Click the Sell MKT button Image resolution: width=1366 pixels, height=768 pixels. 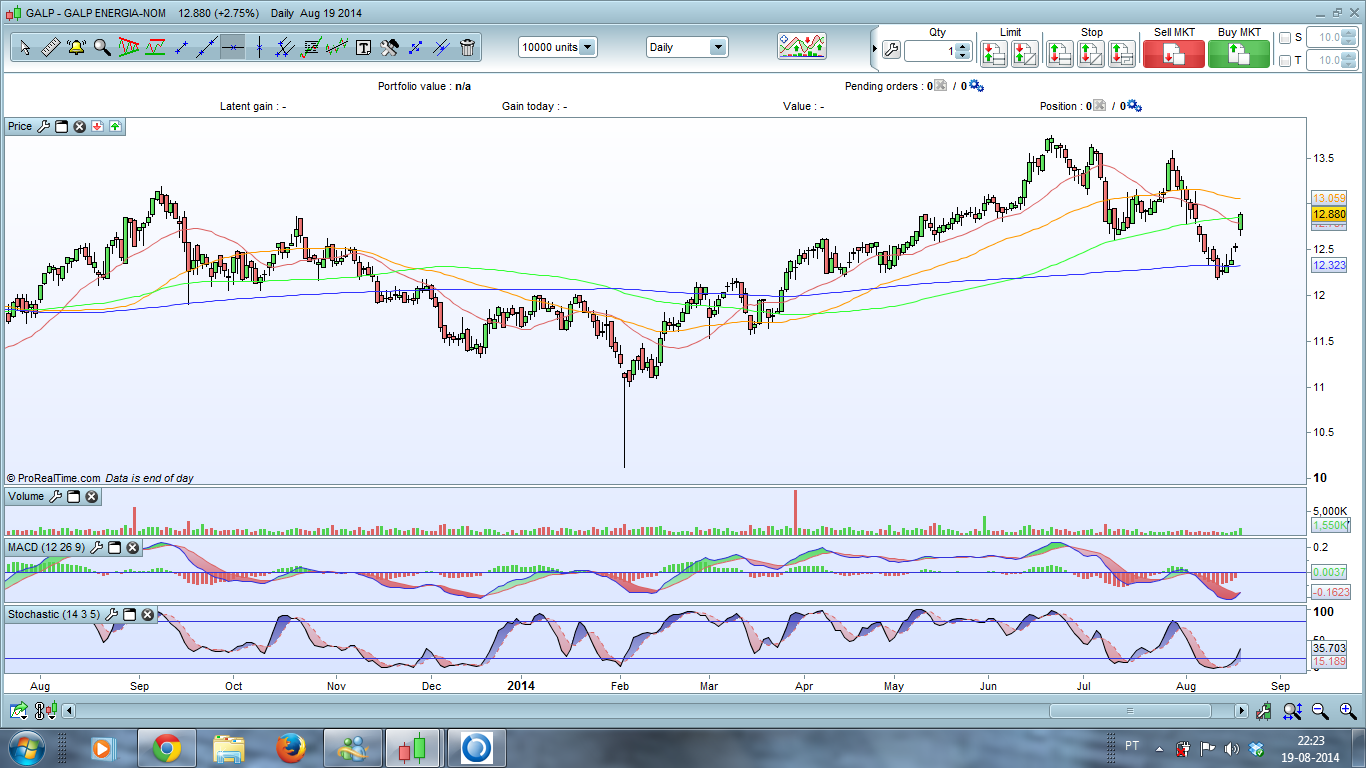pos(1174,53)
